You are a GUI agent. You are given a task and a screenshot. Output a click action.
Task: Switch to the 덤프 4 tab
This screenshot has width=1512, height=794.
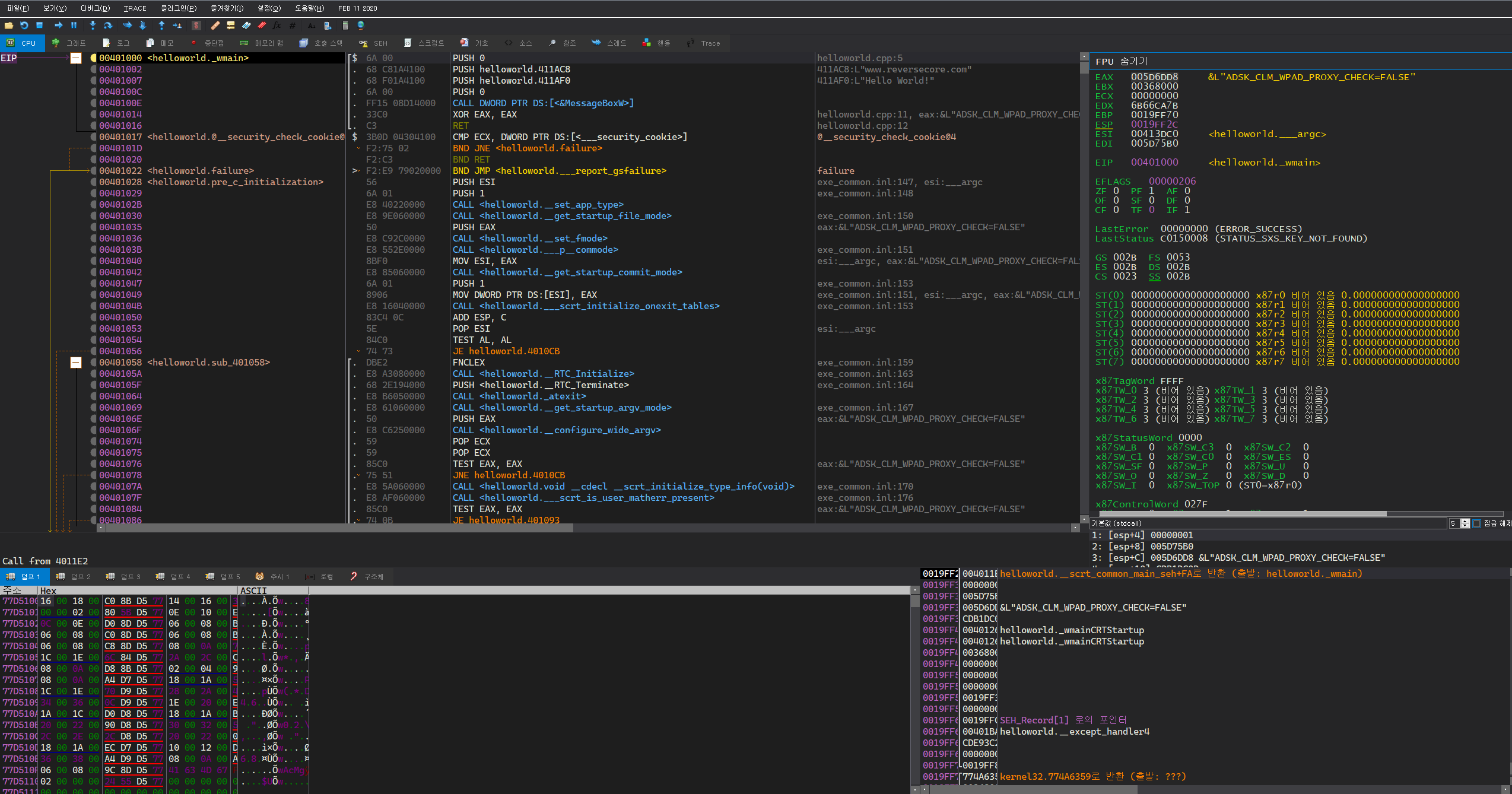point(173,577)
